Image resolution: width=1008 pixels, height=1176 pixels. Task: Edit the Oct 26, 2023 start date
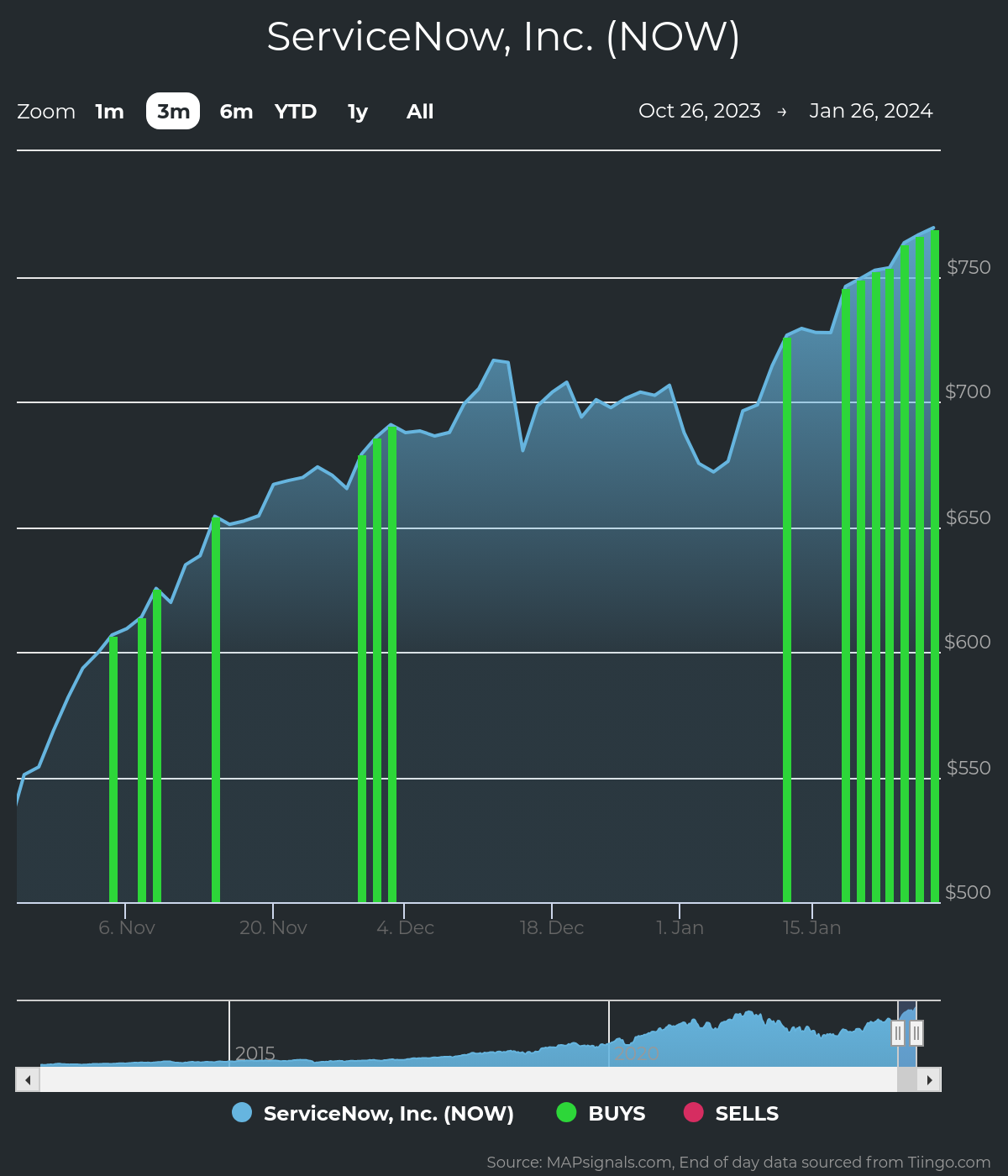700,111
